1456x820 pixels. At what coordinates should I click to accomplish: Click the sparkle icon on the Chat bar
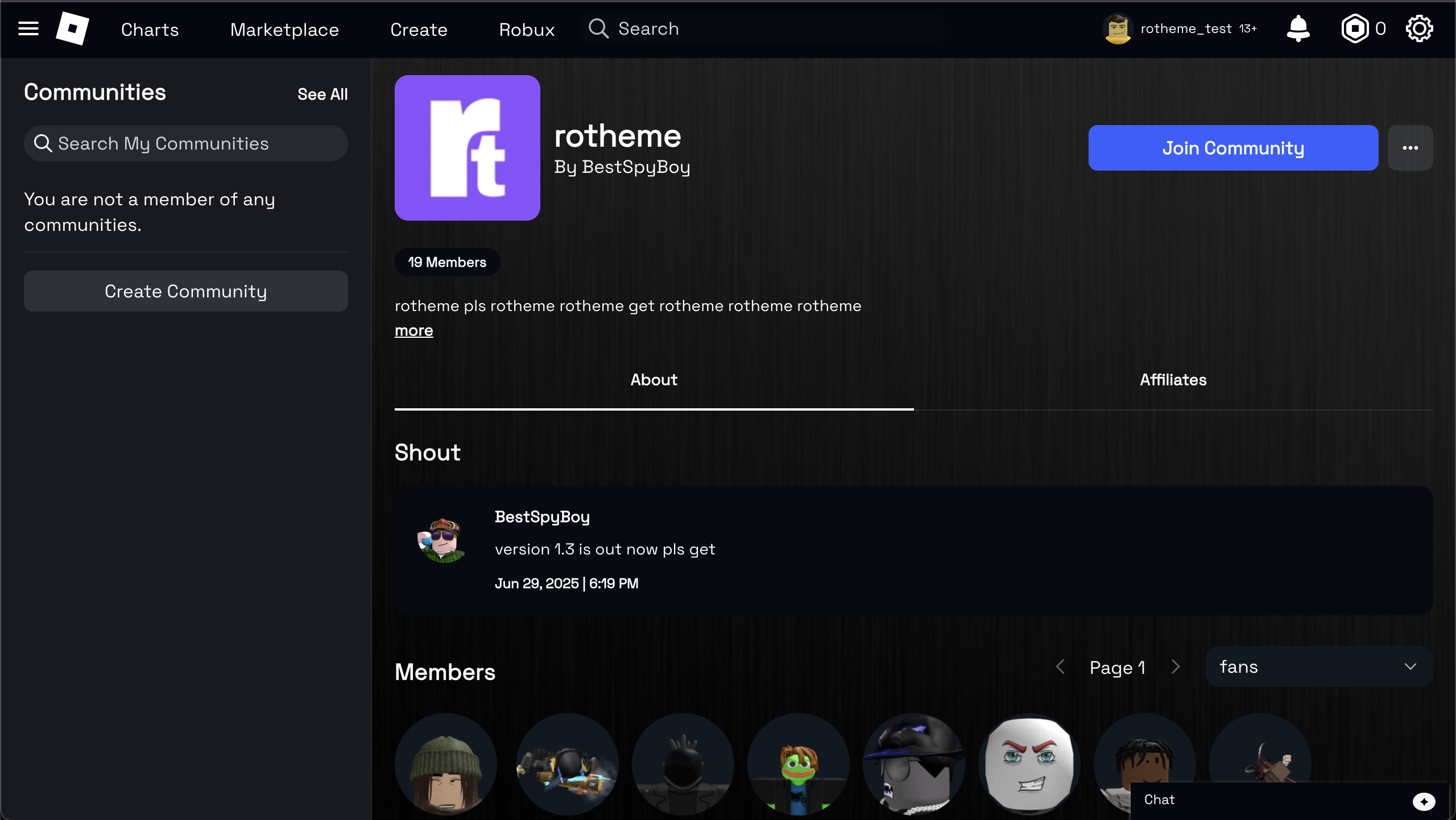pos(1424,802)
